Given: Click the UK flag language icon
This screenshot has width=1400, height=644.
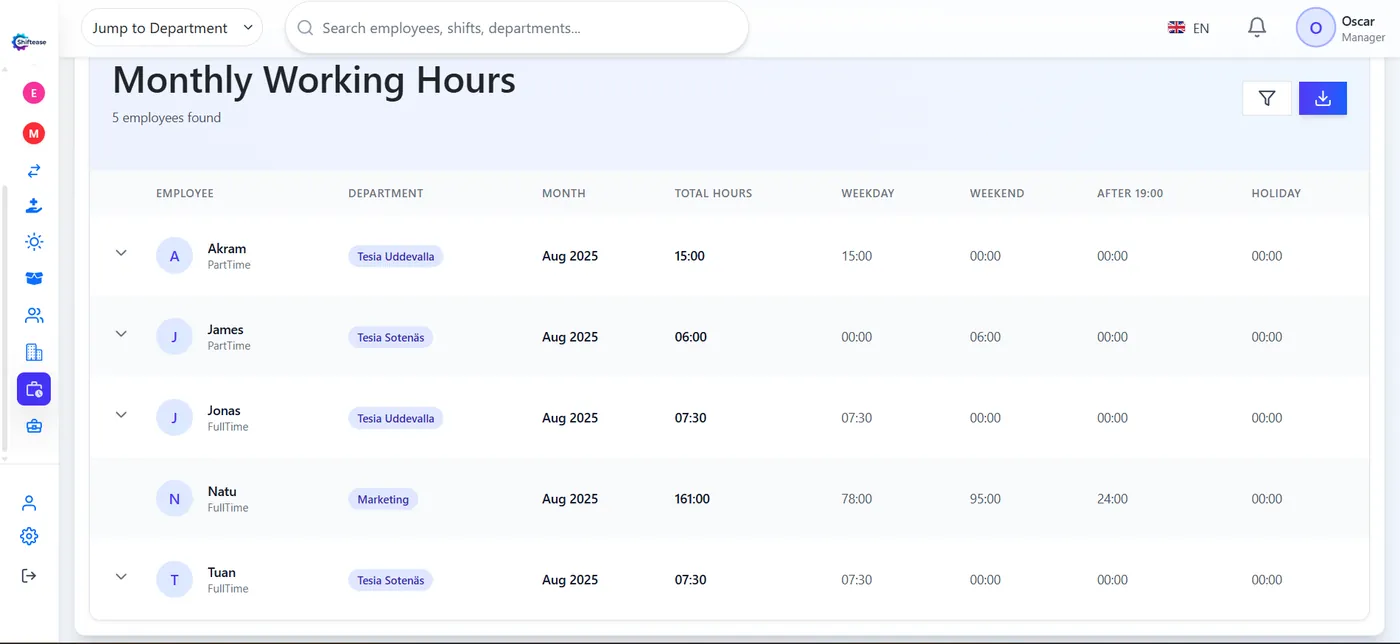Looking at the screenshot, I should click(1176, 28).
